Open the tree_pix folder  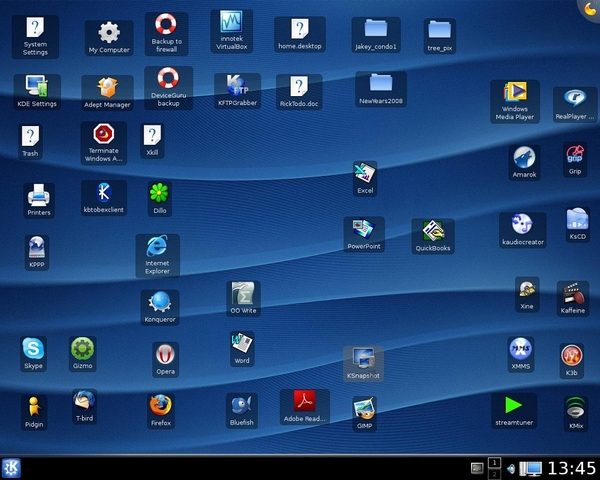pos(440,36)
